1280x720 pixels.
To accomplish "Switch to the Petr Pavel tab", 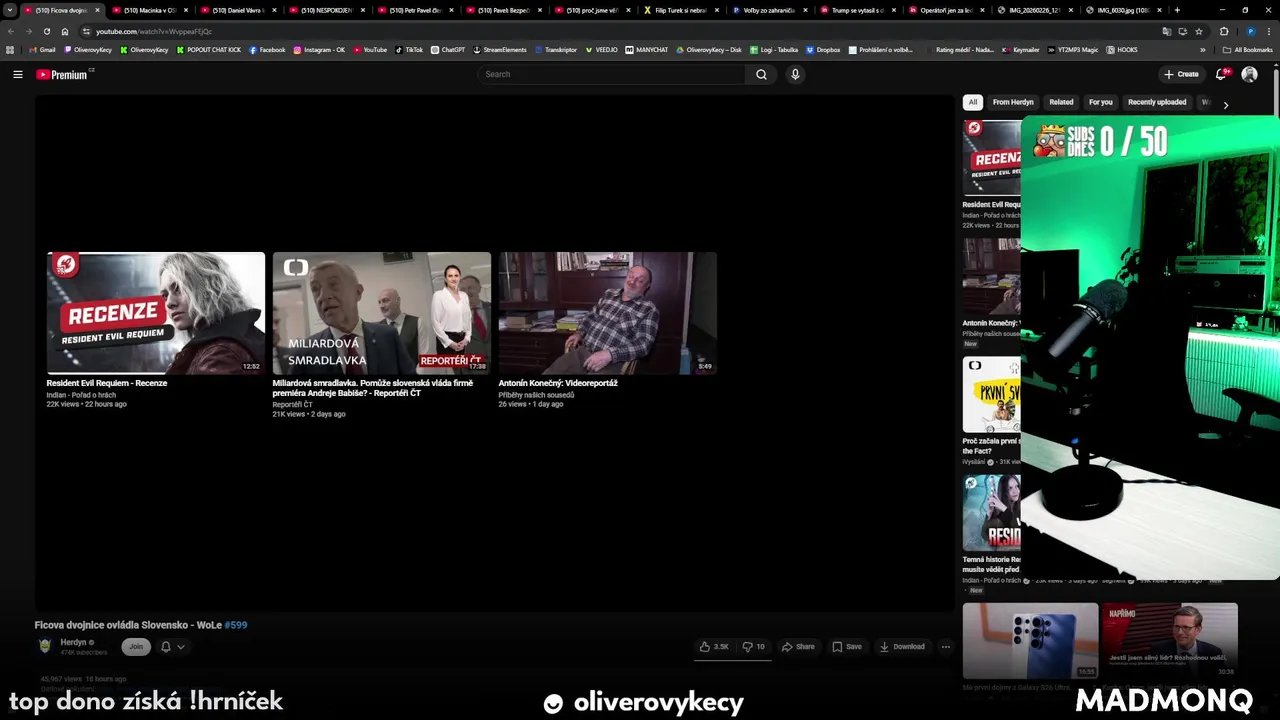I will [415, 10].
